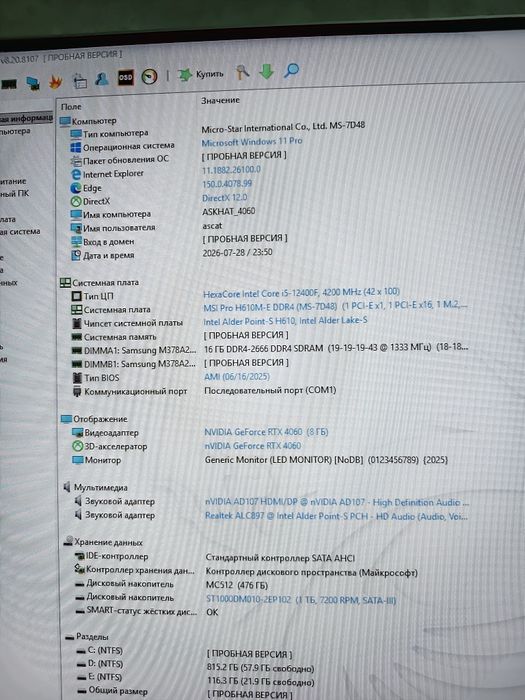Open the DirectX 12.0 link
Screen dimensions: 525x700
pyautogui.click(x=225, y=198)
